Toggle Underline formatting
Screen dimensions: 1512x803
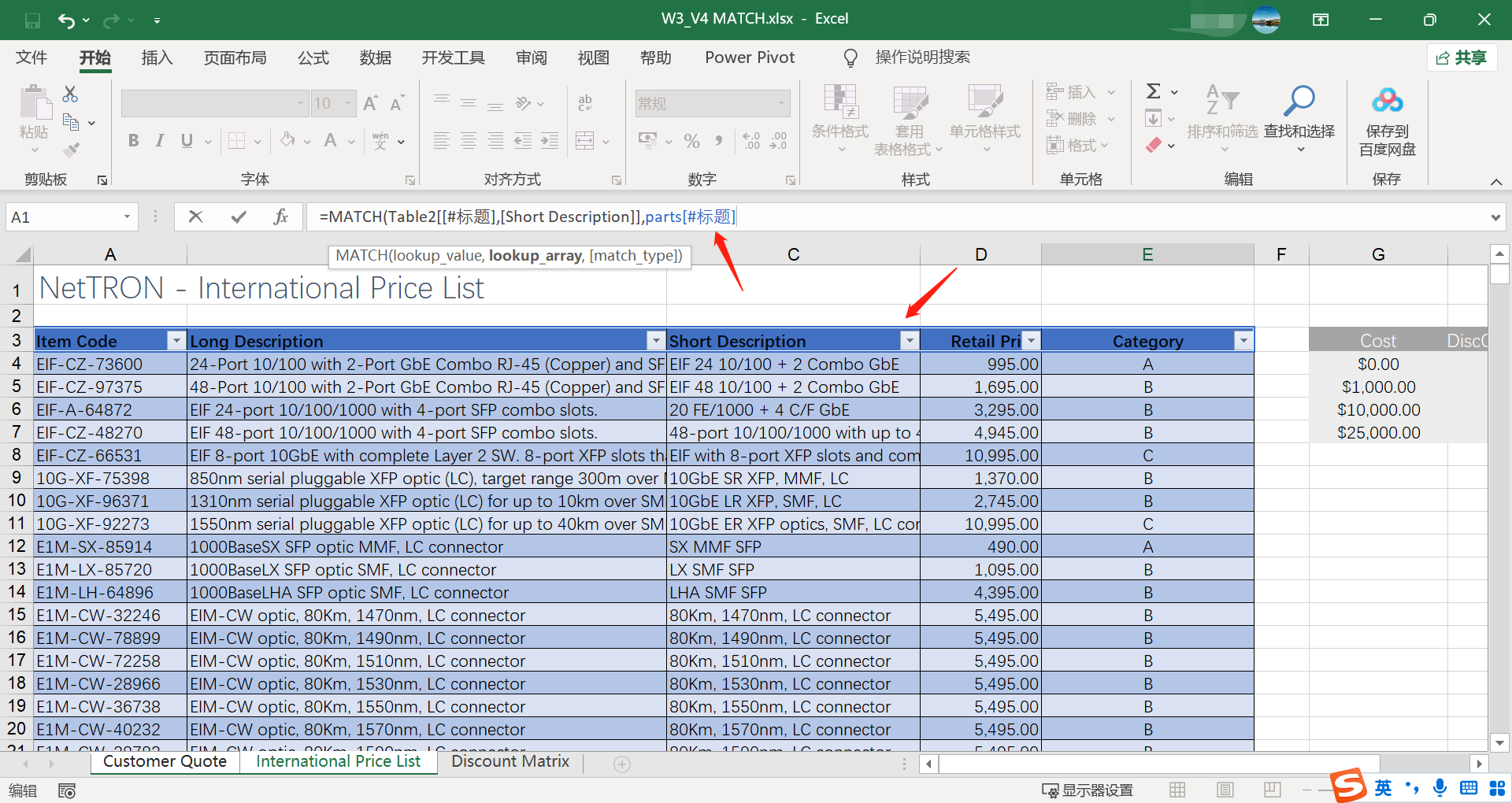(x=187, y=141)
